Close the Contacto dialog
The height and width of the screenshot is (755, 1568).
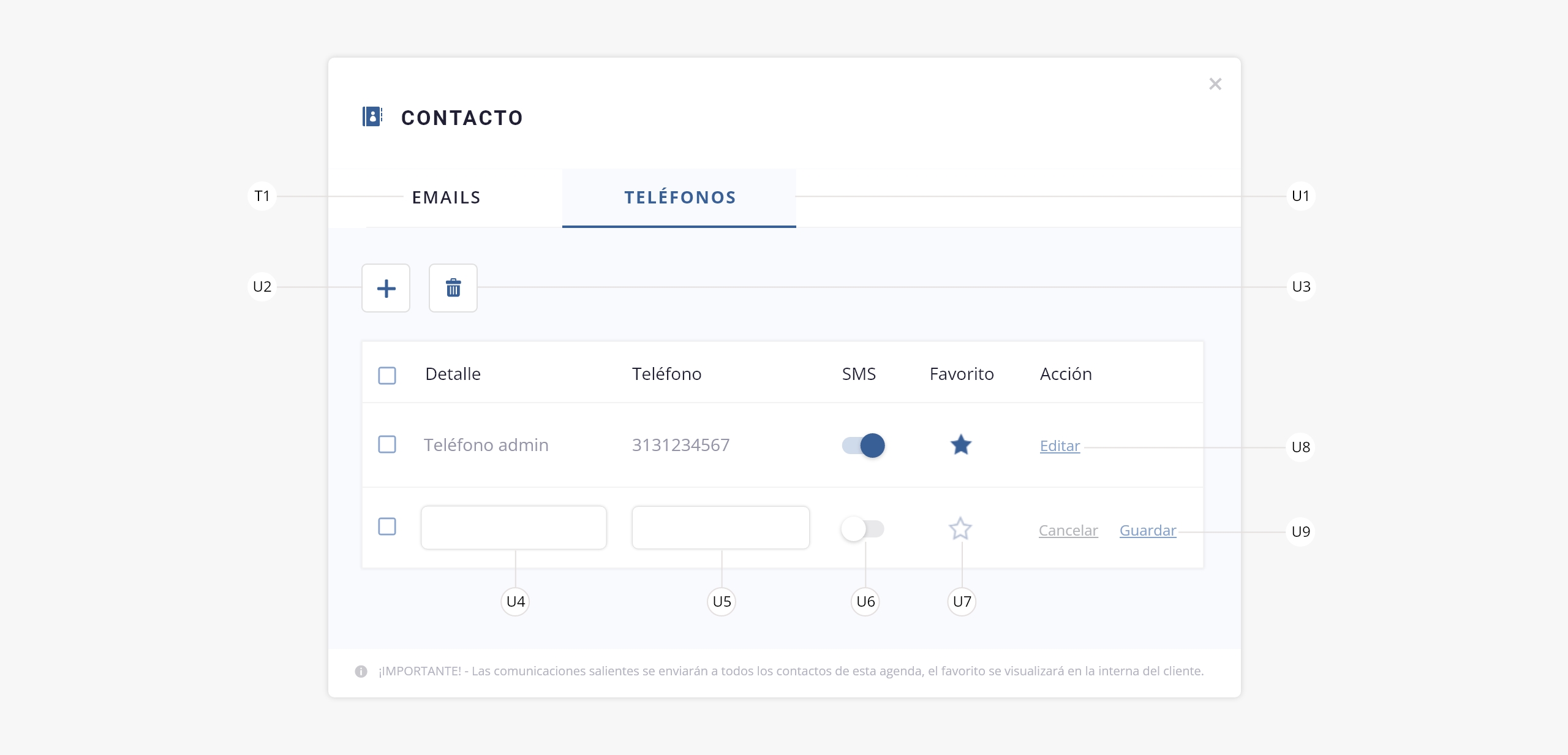point(1215,84)
